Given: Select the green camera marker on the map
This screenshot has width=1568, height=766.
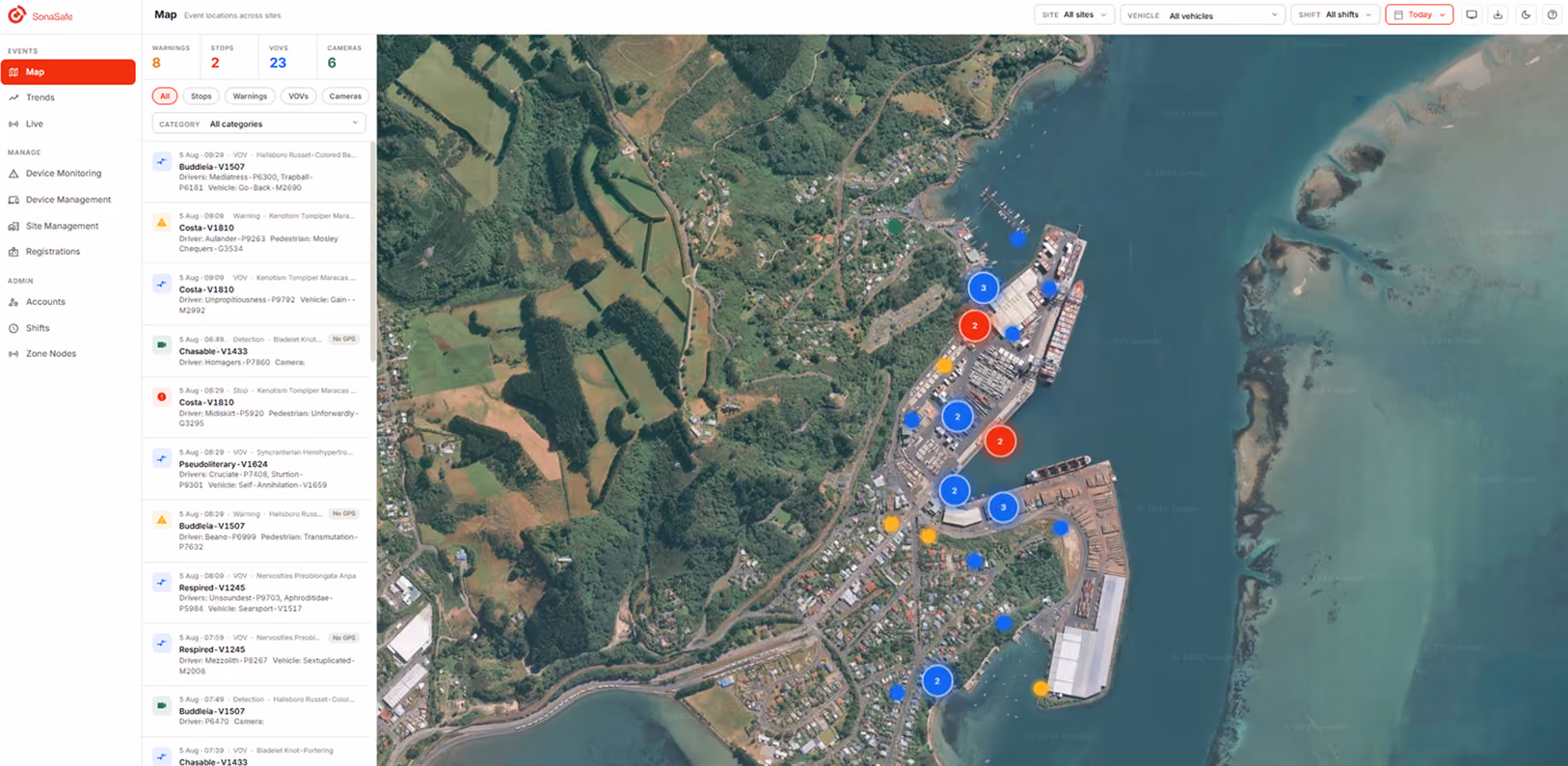Looking at the screenshot, I should pyautogui.click(x=895, y=228).
